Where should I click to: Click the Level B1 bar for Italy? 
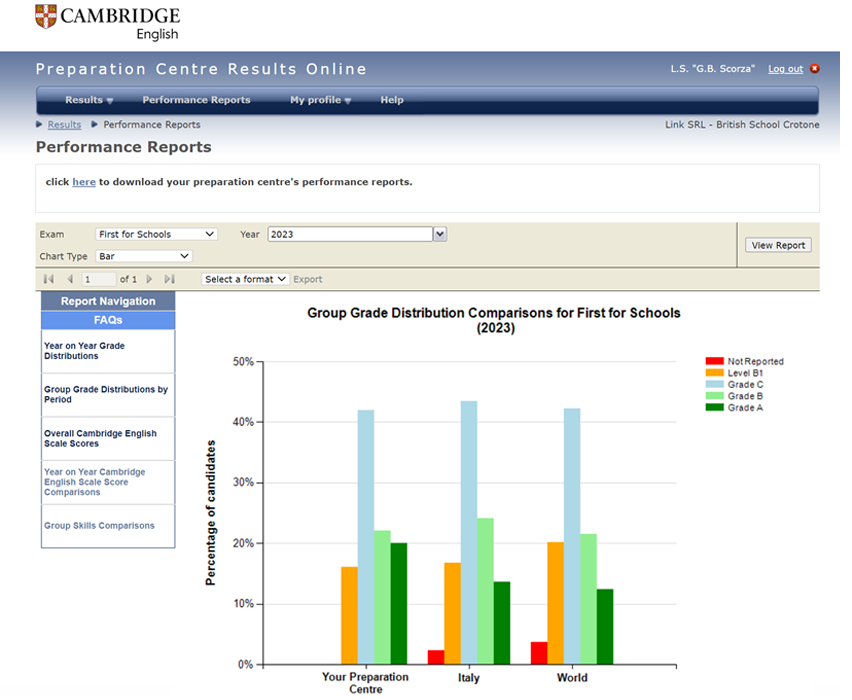coord(453,614)
